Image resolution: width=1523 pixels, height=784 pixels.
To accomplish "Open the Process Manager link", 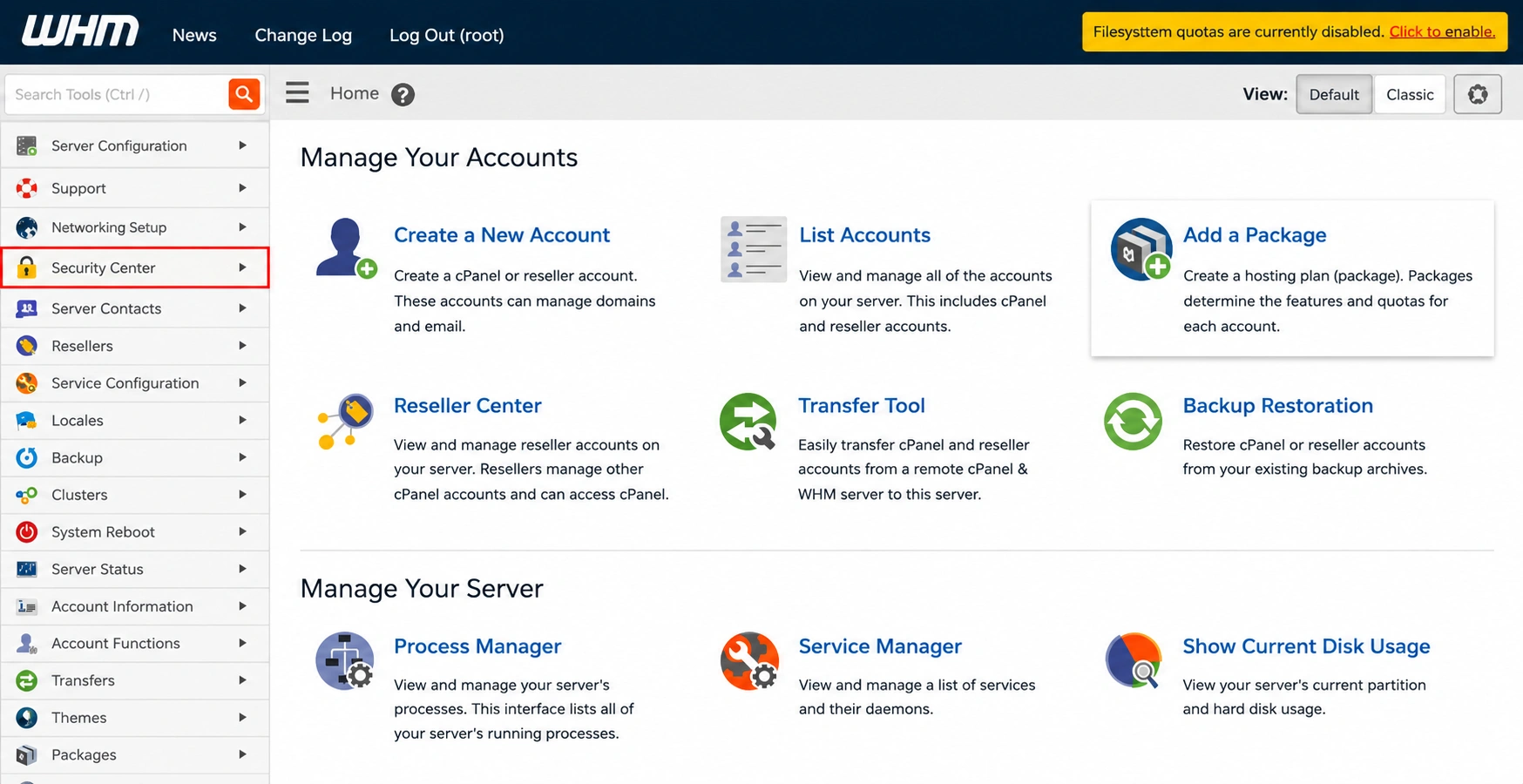I will coord(477,646).
